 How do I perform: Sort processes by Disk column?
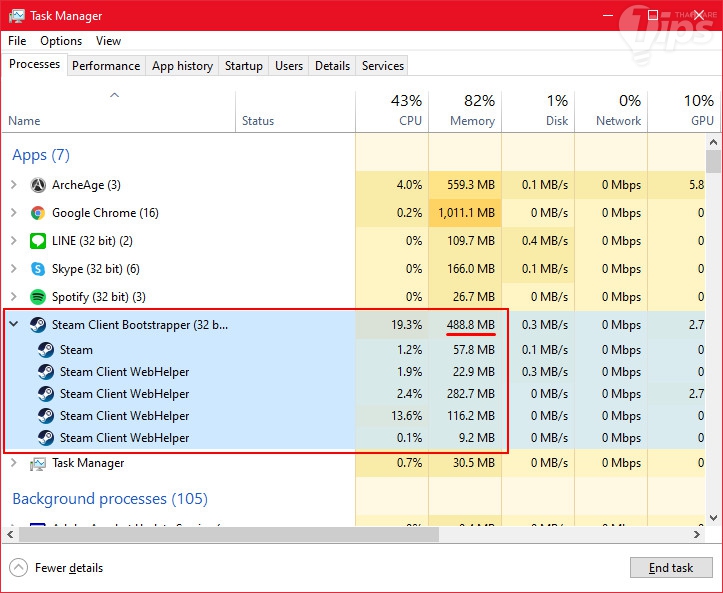coord(538,111)
